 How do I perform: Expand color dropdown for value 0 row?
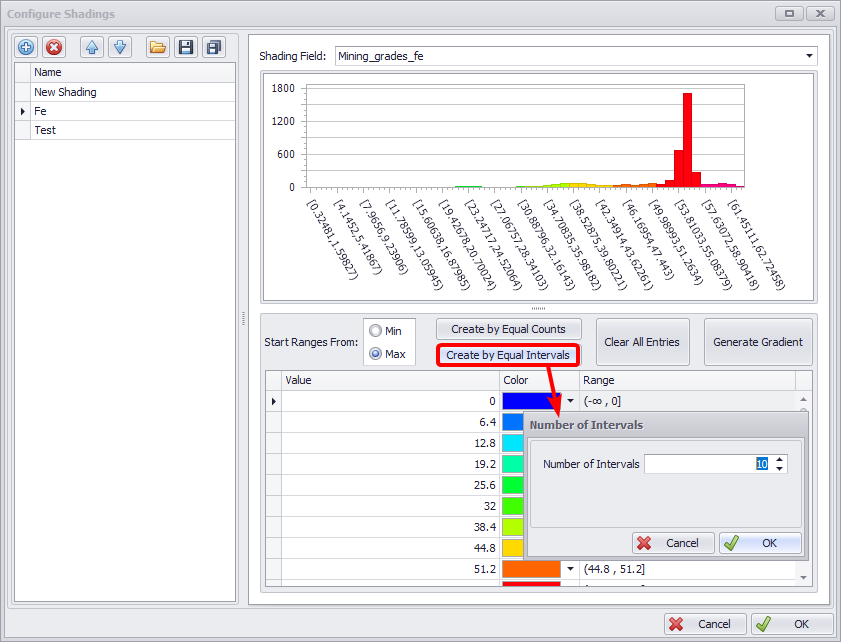pos(570,401)
